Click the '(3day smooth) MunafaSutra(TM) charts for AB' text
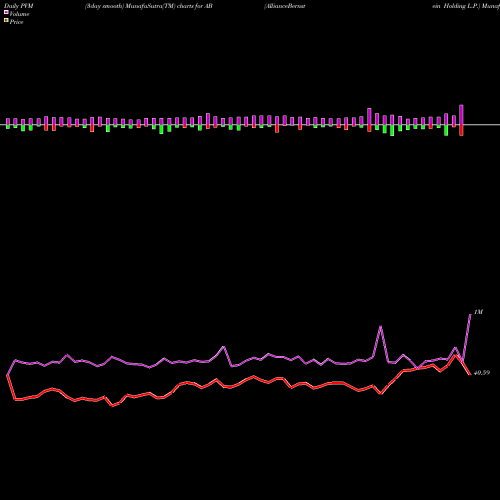Viewport: 500px width, 500px height. click(x=149, y=6)
